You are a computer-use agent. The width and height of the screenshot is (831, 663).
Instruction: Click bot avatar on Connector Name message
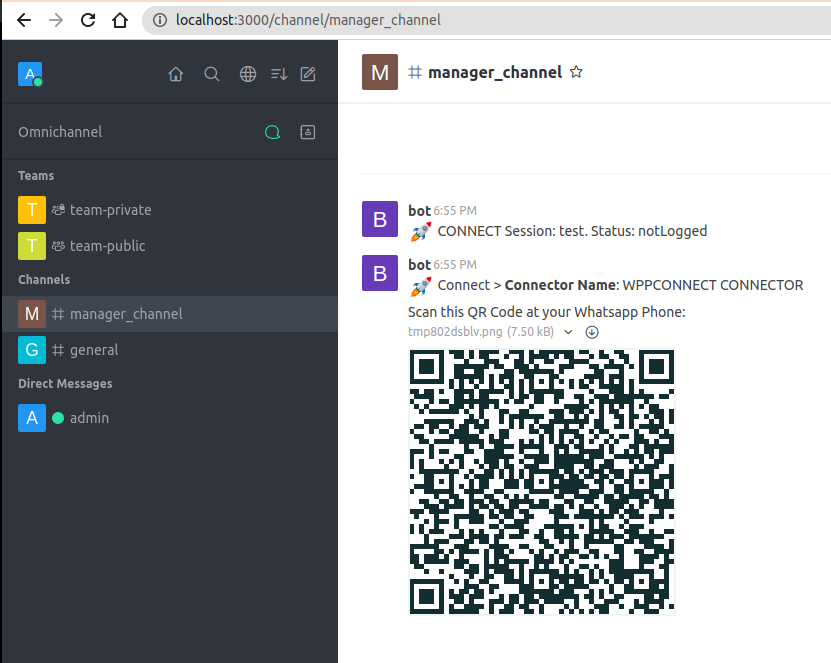380,273
